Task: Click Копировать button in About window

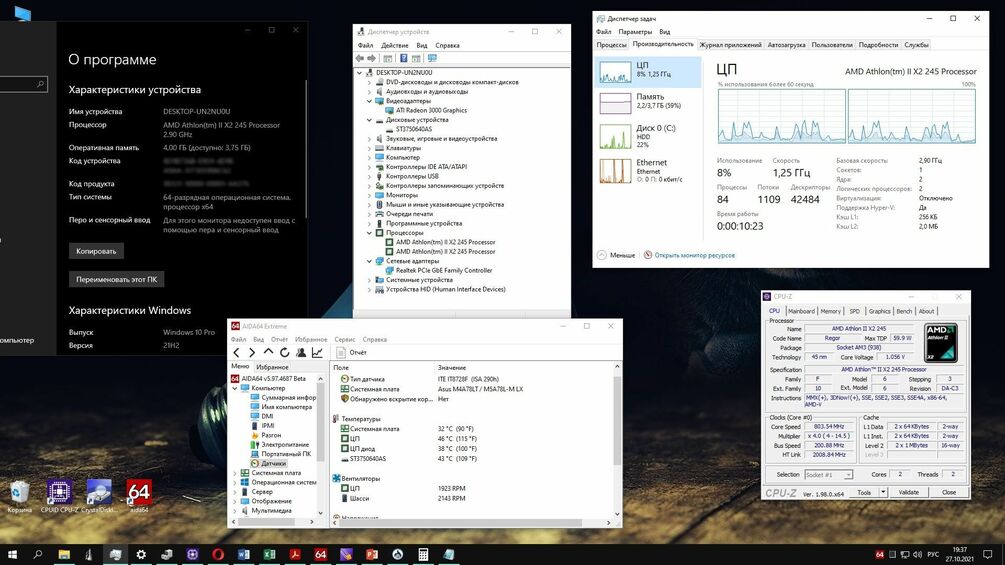Action: coord(96,251)
